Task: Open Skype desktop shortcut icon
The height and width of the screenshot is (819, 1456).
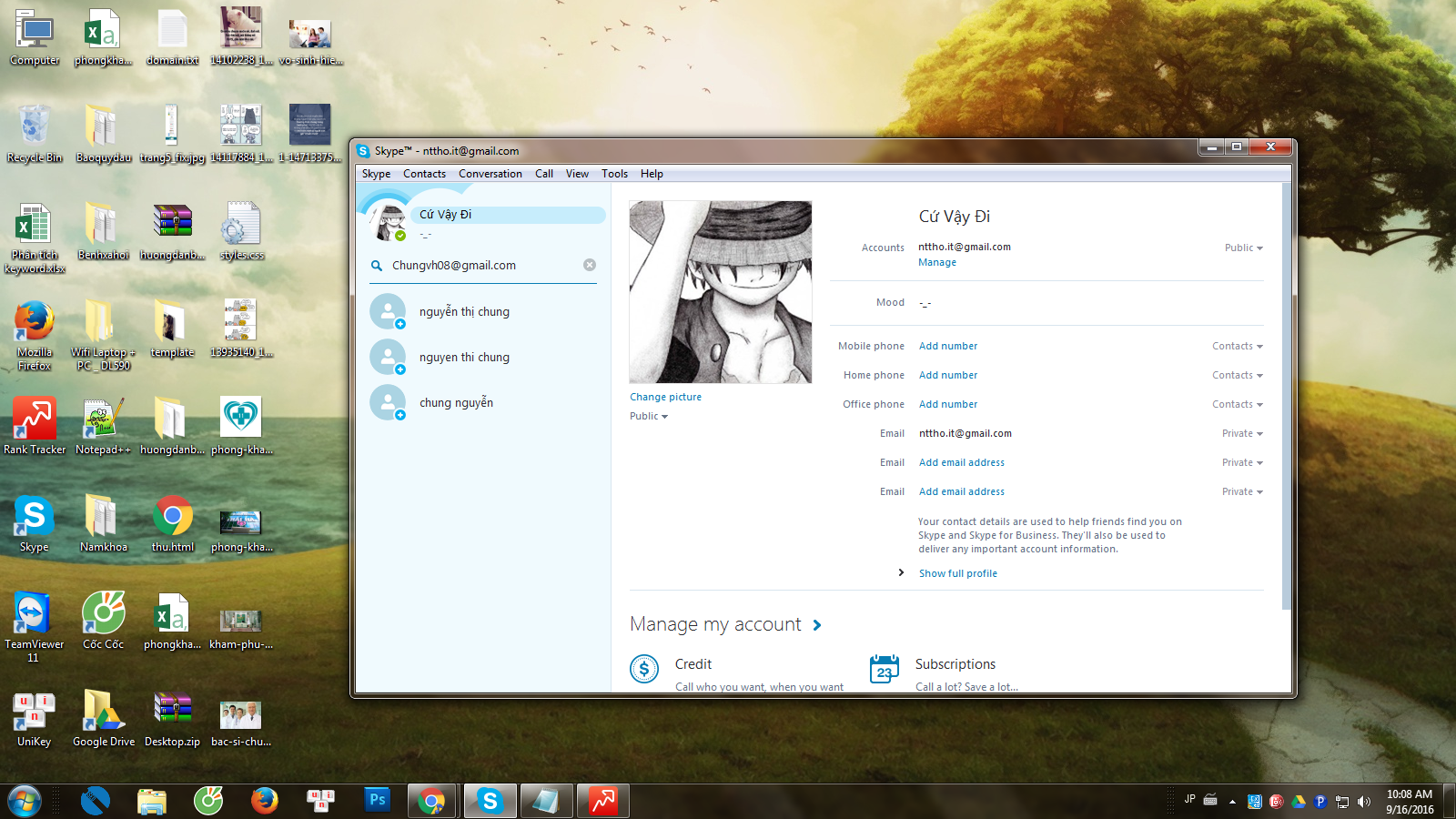Action: pyautogui.click(x=34, y=518)
